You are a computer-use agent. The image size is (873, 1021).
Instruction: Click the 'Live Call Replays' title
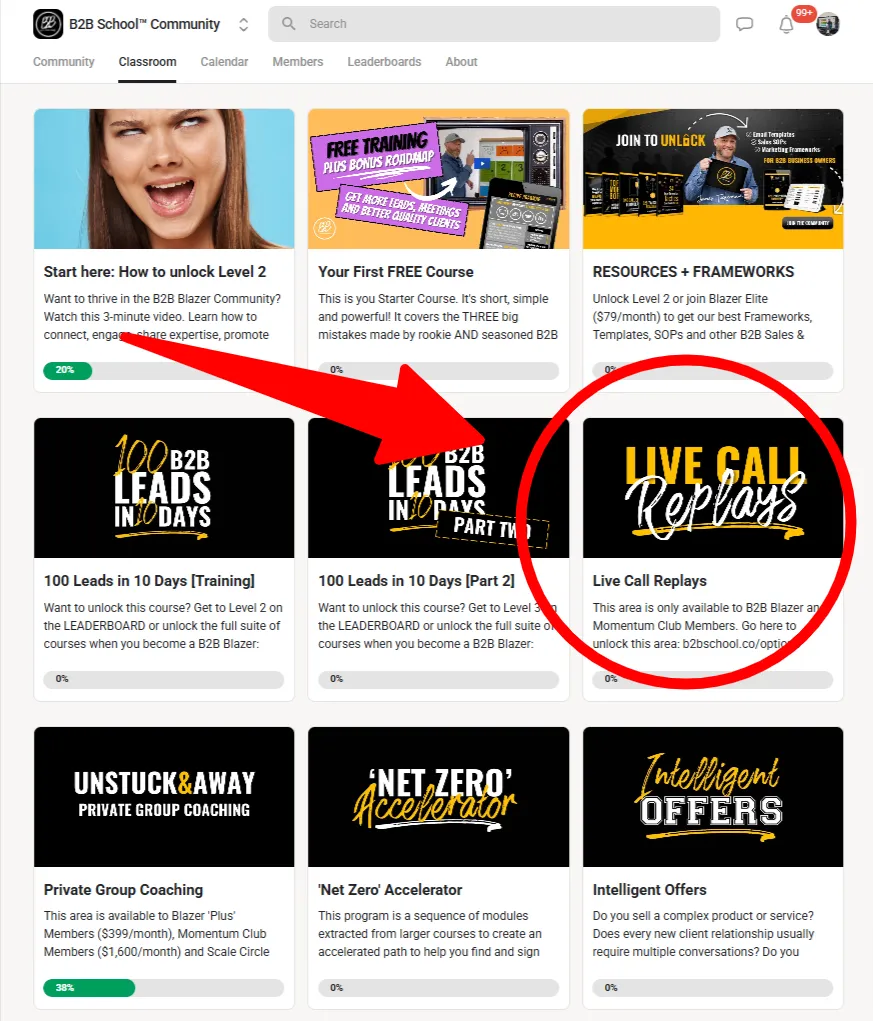[650, 581]
